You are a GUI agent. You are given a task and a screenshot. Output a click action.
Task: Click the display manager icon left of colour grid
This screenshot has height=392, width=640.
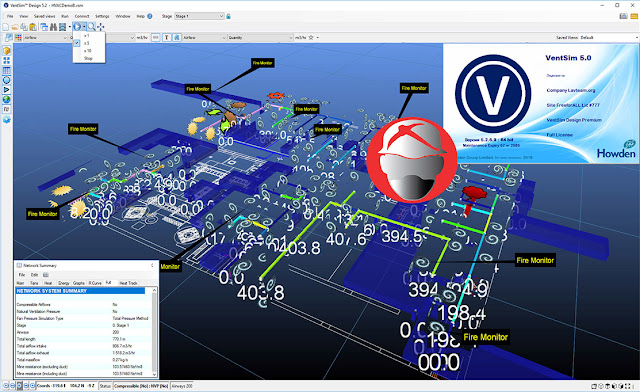(8, 38)
